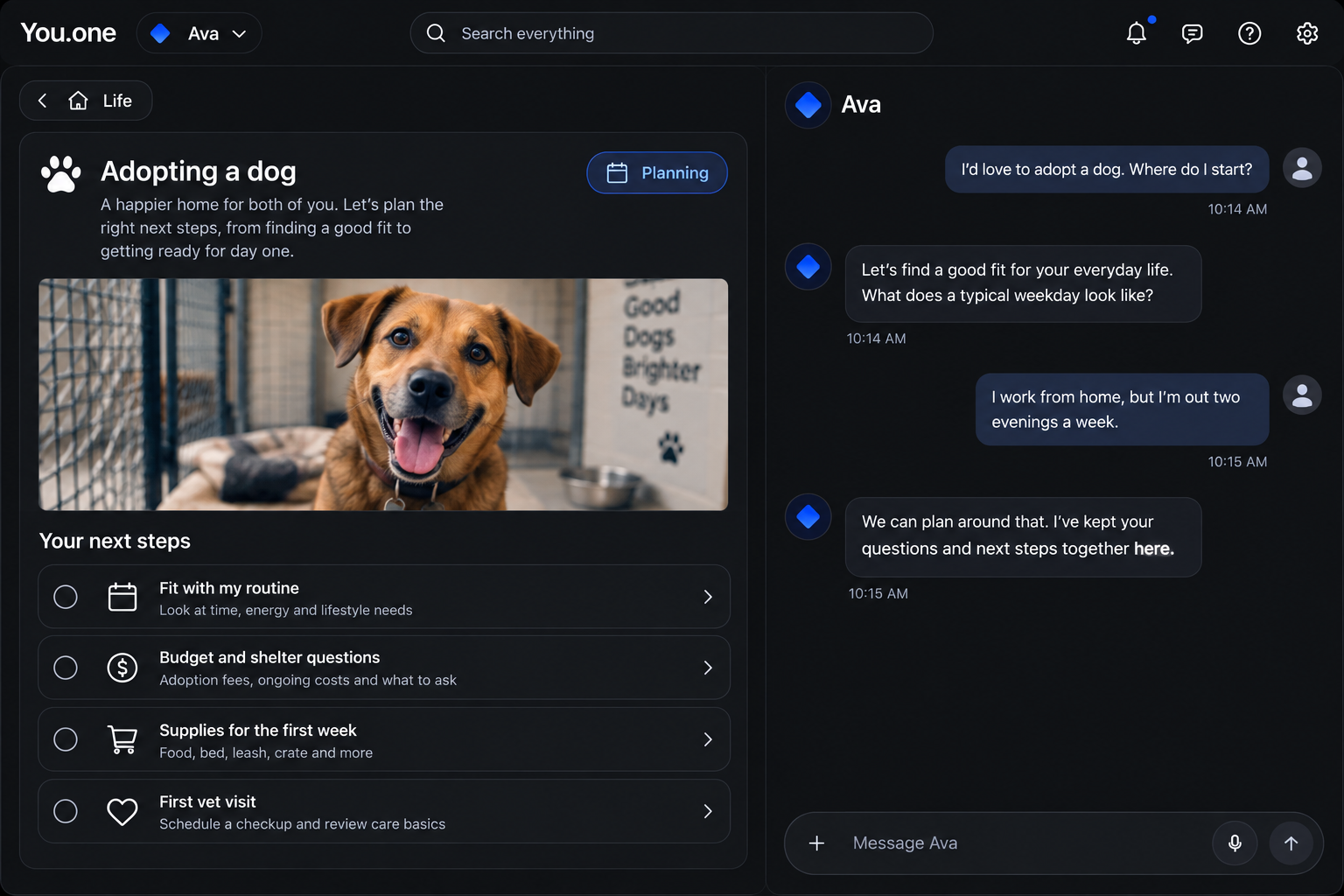The width and height of the screenshot is (1344, 896).
Task: Mark 'Budget and shelter questions' step complete
Action: click(x=66, y=668)
